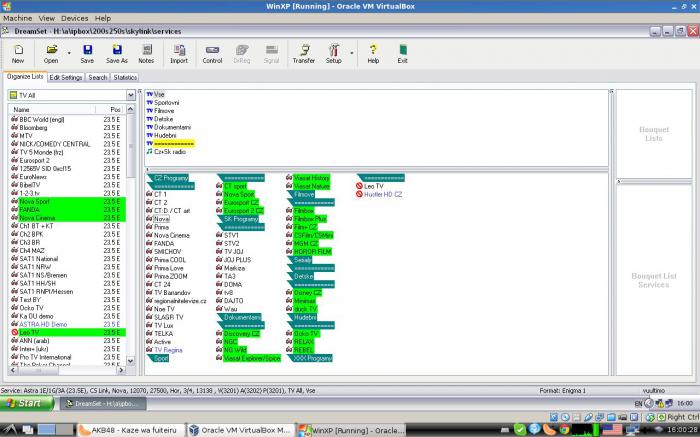Viewport: 700px width, 437px height.
Task: Select Eurosport 2 in the left service list
Action: [67, 160]
